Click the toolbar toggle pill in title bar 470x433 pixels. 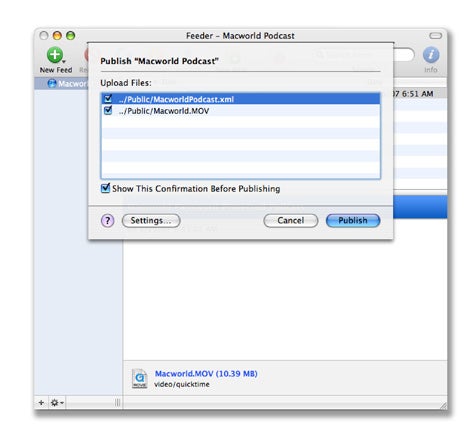(435, 36)
